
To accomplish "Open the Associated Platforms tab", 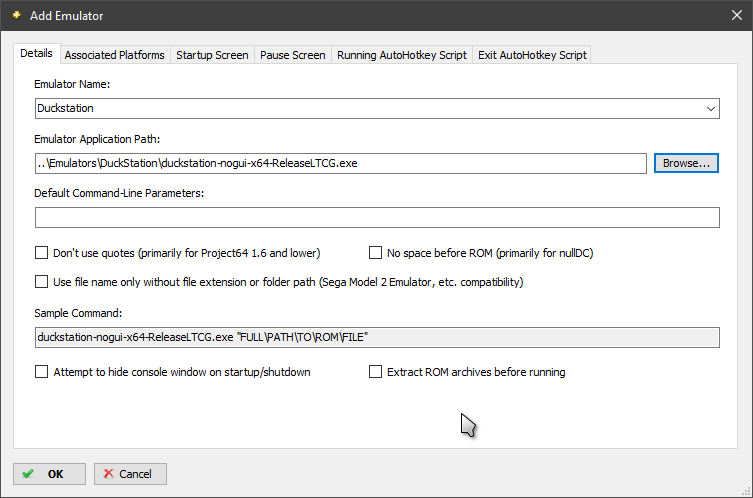I will click(114, 55).
